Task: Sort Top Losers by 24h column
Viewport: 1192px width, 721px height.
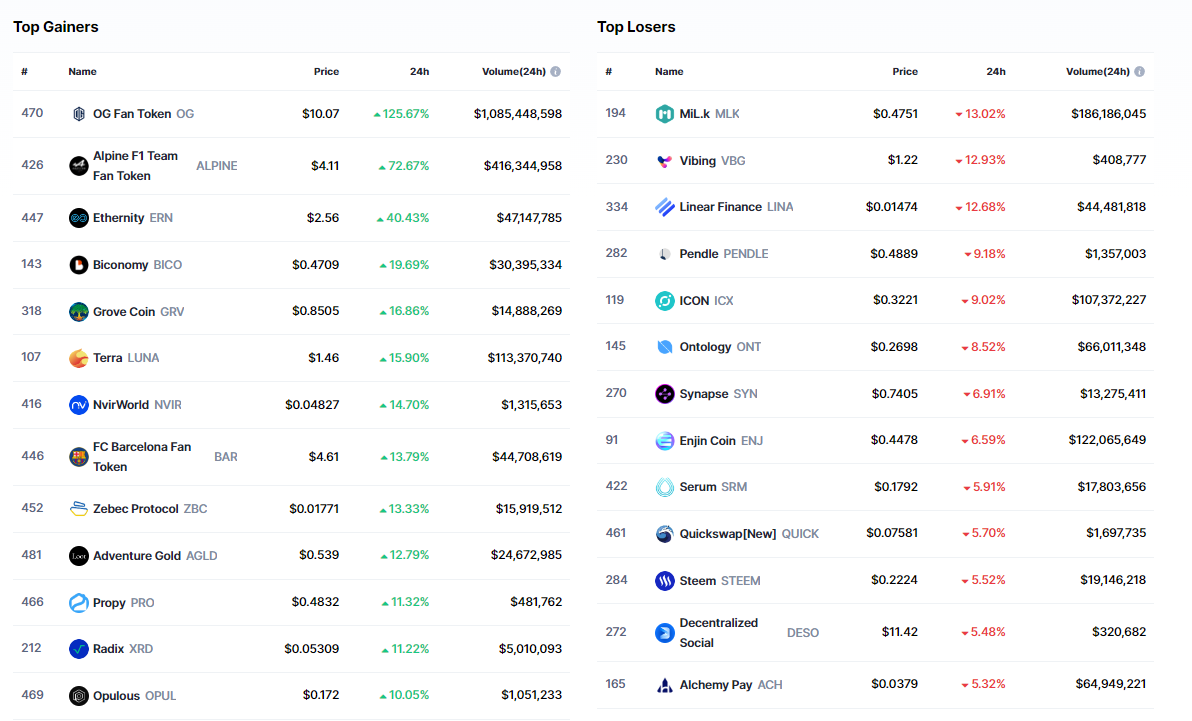Action: (996, 72)
